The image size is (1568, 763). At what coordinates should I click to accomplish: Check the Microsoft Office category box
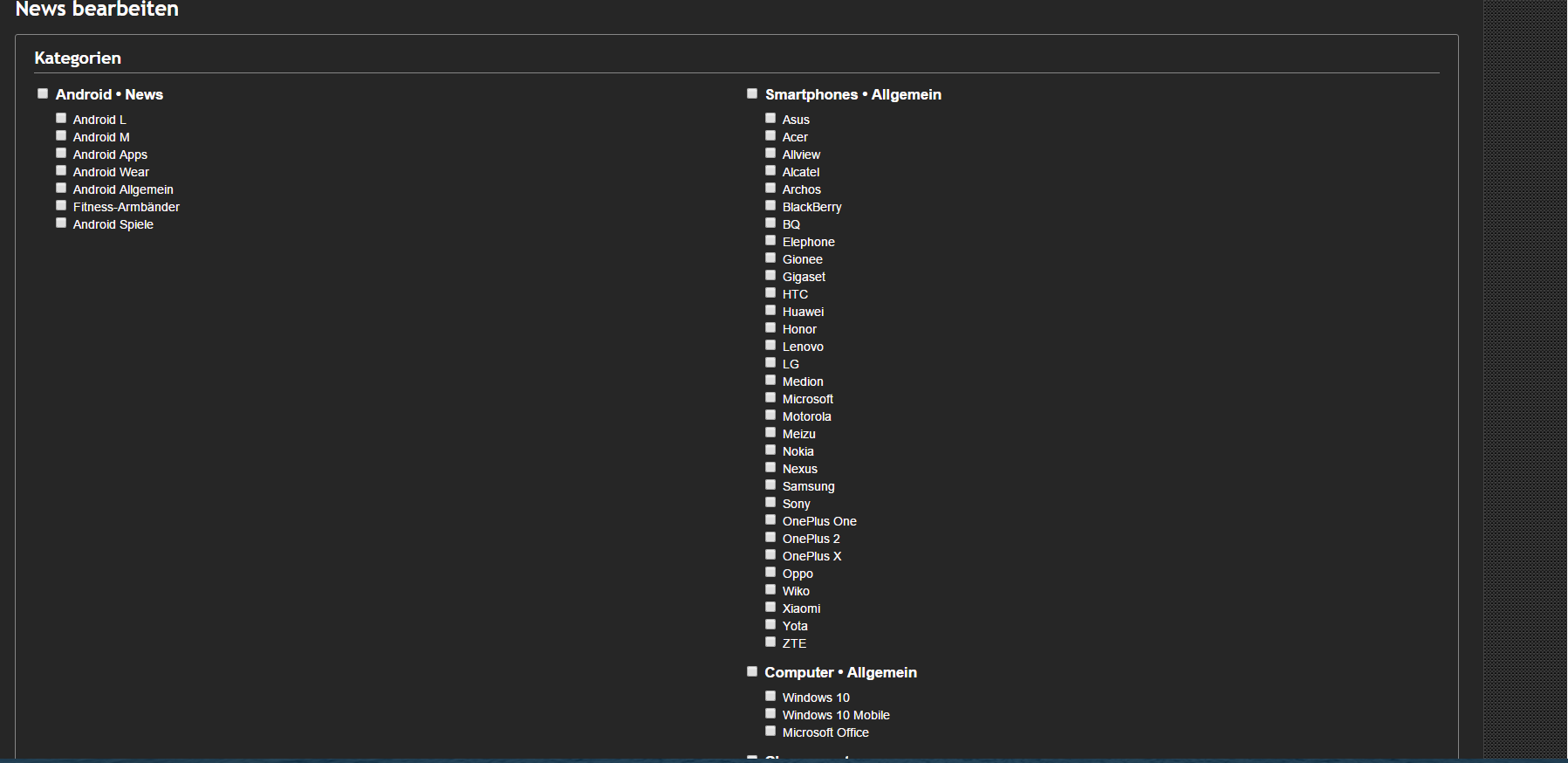tap(770, 731)
